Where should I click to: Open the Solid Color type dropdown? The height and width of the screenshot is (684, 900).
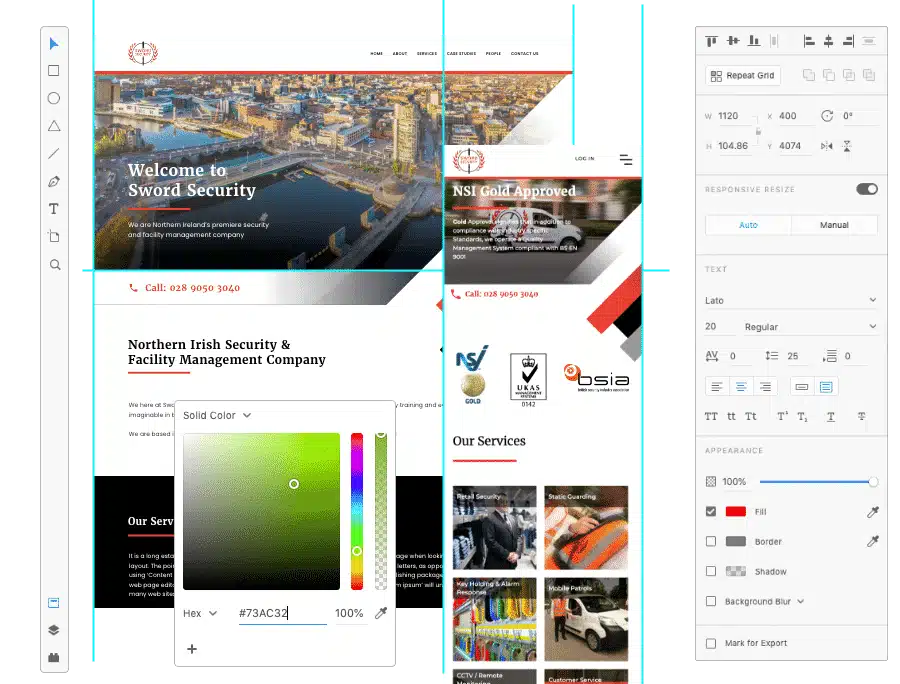click(217, 415)
